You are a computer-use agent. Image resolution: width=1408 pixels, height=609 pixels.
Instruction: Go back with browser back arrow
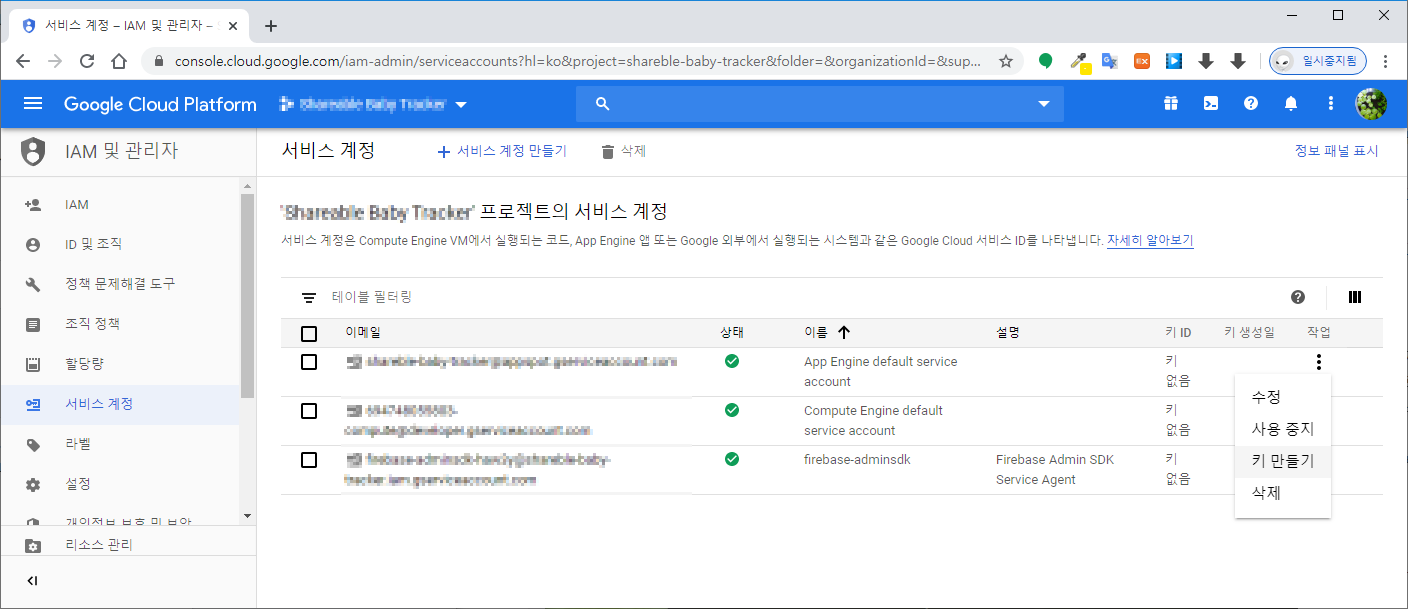pyautogui.click(x=23, y=61)
